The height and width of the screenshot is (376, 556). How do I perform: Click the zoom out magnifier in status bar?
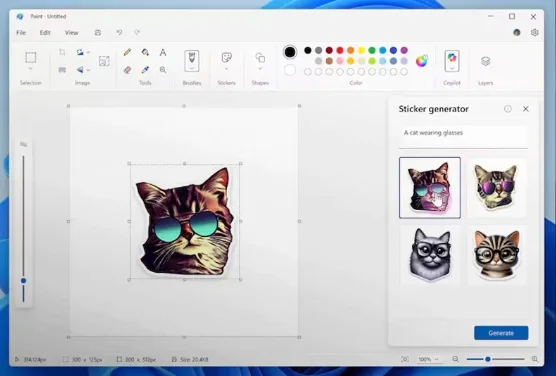click(x=456, y=359)
